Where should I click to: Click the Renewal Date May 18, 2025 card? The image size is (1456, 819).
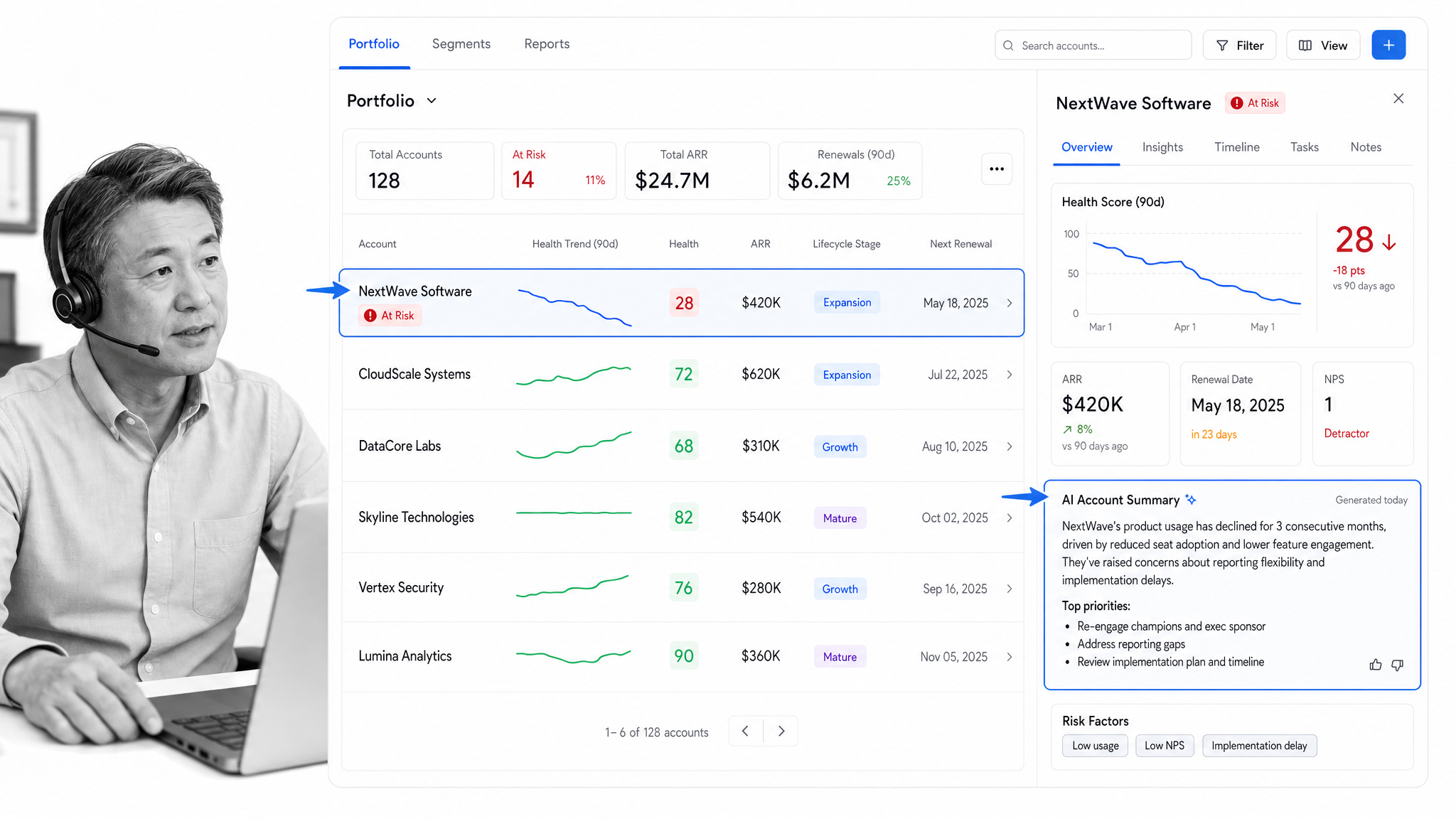coord(1241,414)
